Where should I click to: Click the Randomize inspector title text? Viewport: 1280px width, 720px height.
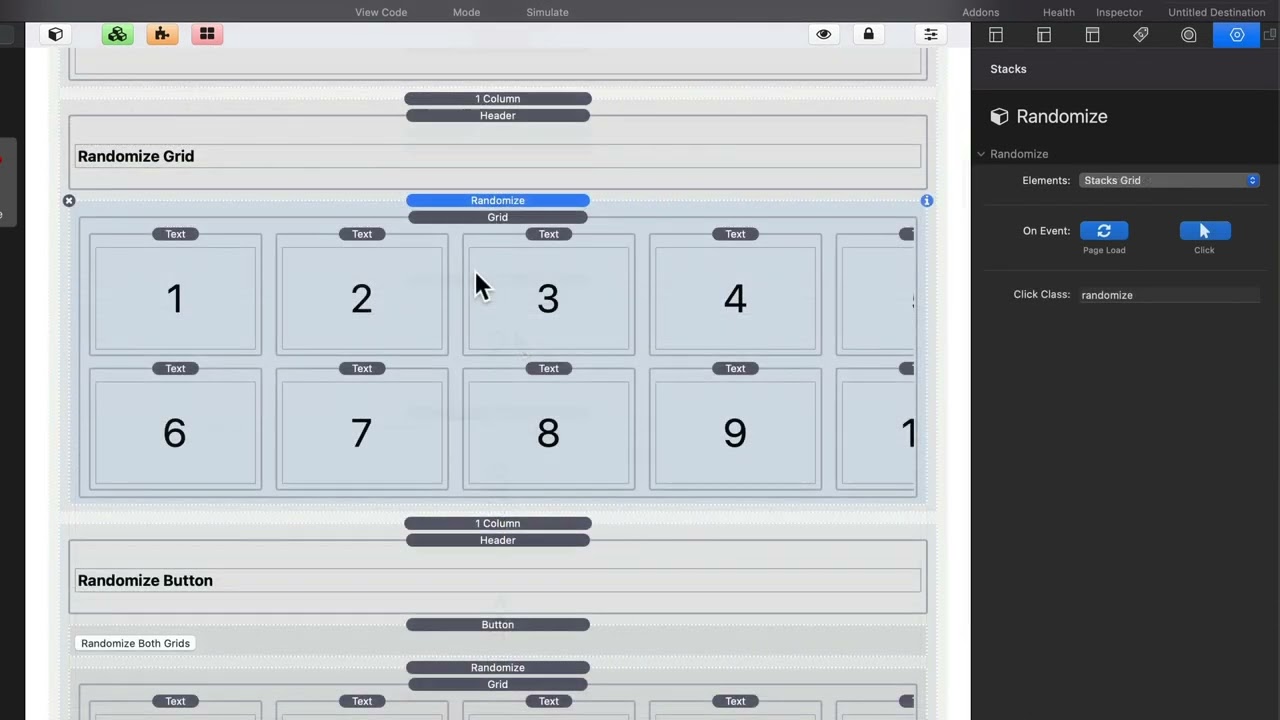1062,117
